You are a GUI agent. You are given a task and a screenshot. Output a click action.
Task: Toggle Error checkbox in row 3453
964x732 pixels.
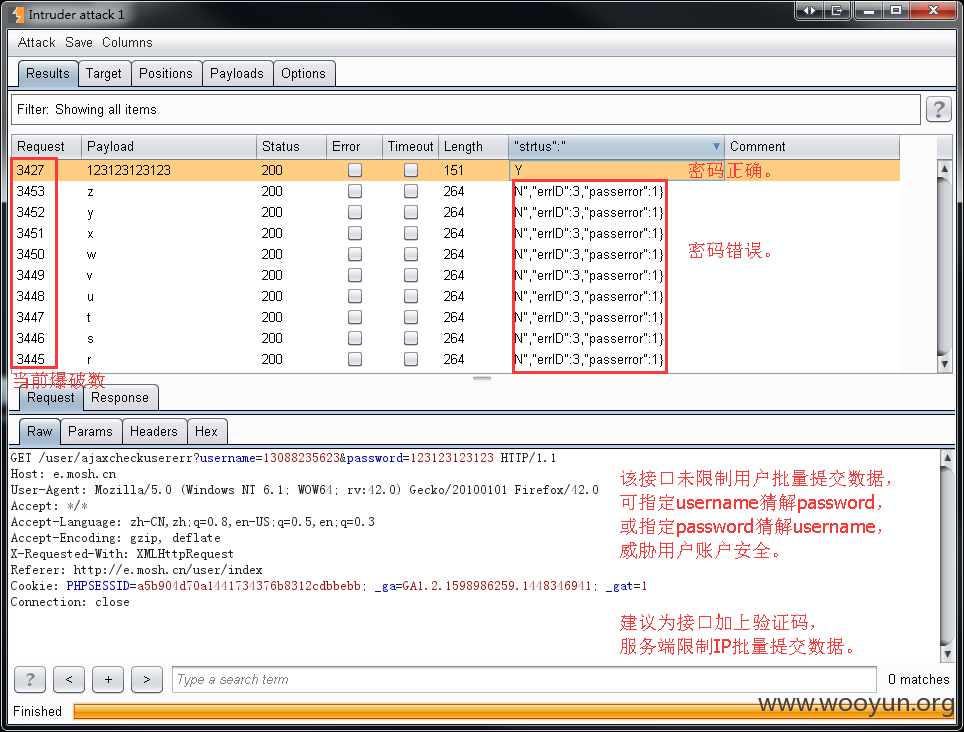(x=355, y=191)
